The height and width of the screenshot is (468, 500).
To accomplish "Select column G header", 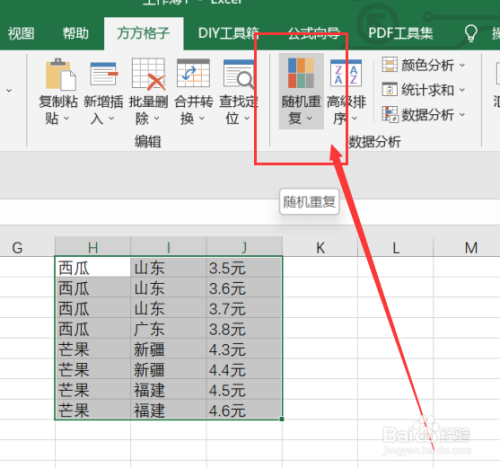I will [17, 247].
